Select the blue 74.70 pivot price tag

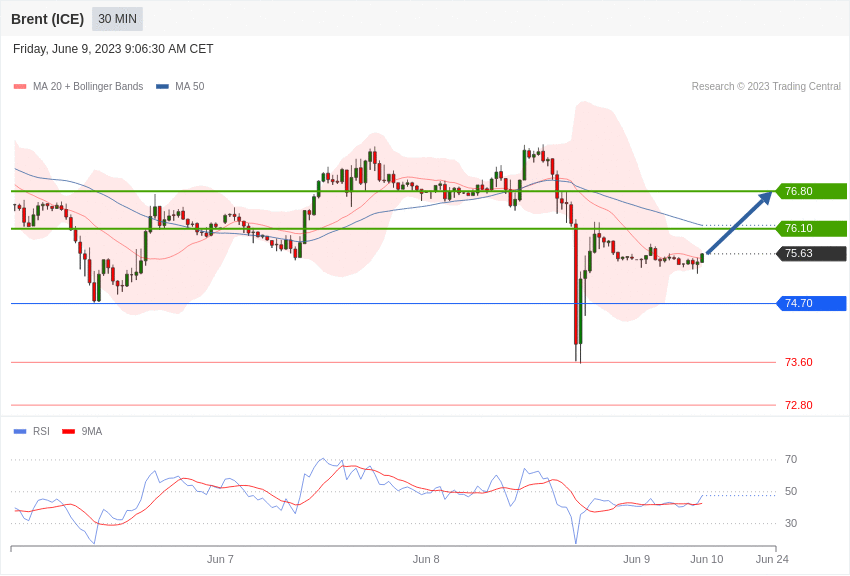[812, 303]
